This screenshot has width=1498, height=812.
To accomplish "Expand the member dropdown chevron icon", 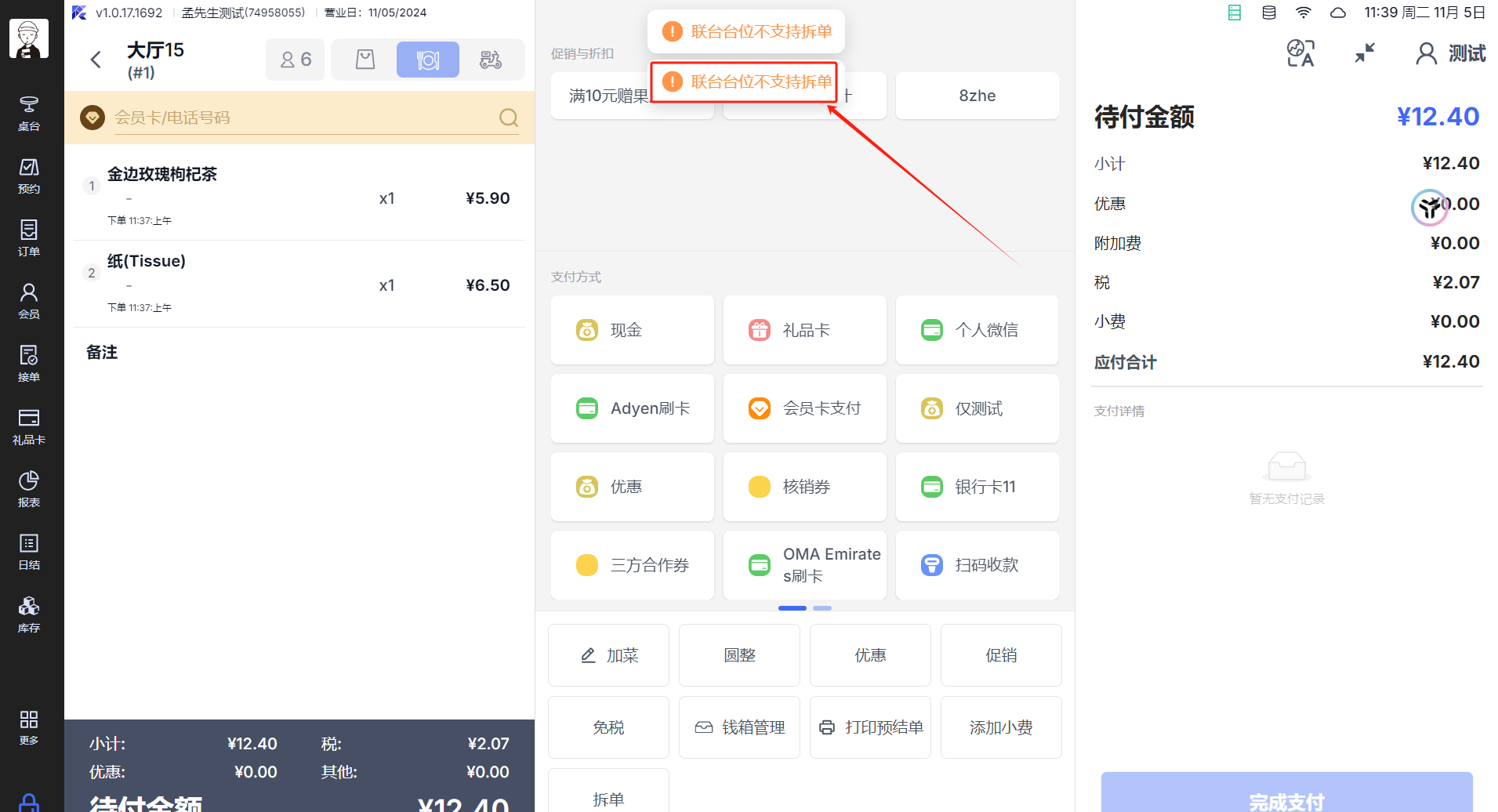I will pyautogui.click(x=92, y=118).
